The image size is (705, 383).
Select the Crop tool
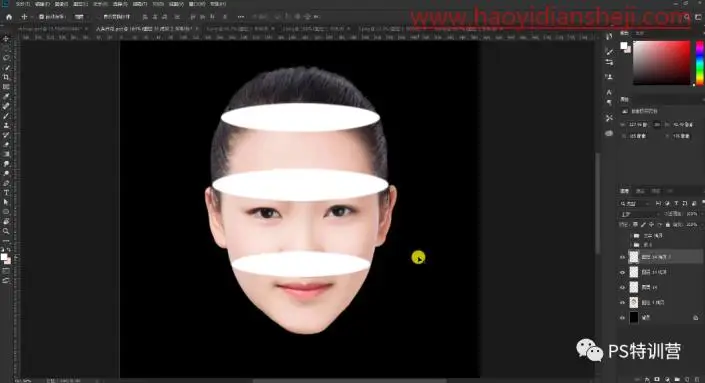pos(6,77)
